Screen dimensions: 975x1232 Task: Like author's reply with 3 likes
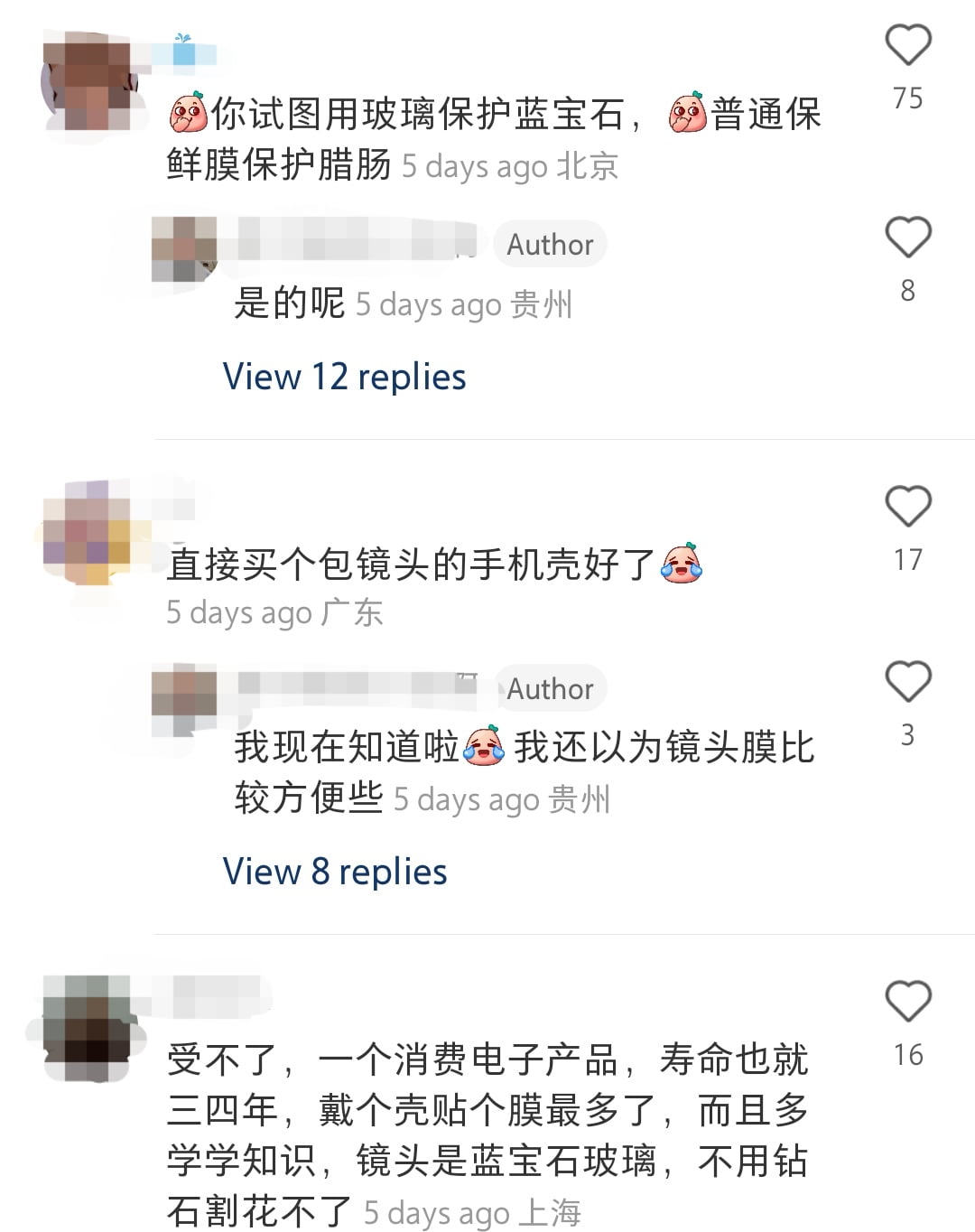(x=907, y=682)
